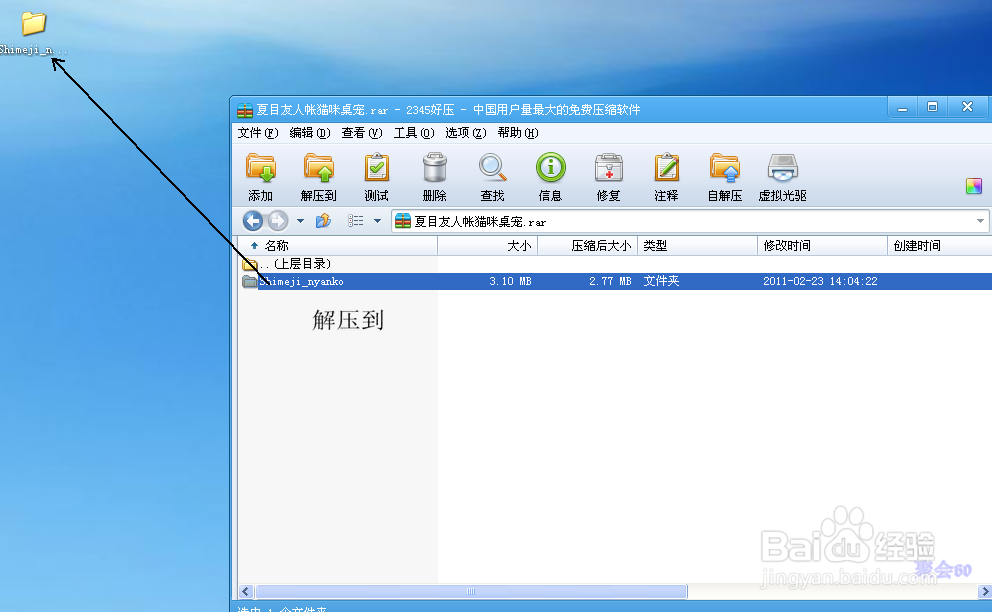Screen dimensions: 992x612
Task: Open the view mode dropdown arrow
Action: coord(378,221)
